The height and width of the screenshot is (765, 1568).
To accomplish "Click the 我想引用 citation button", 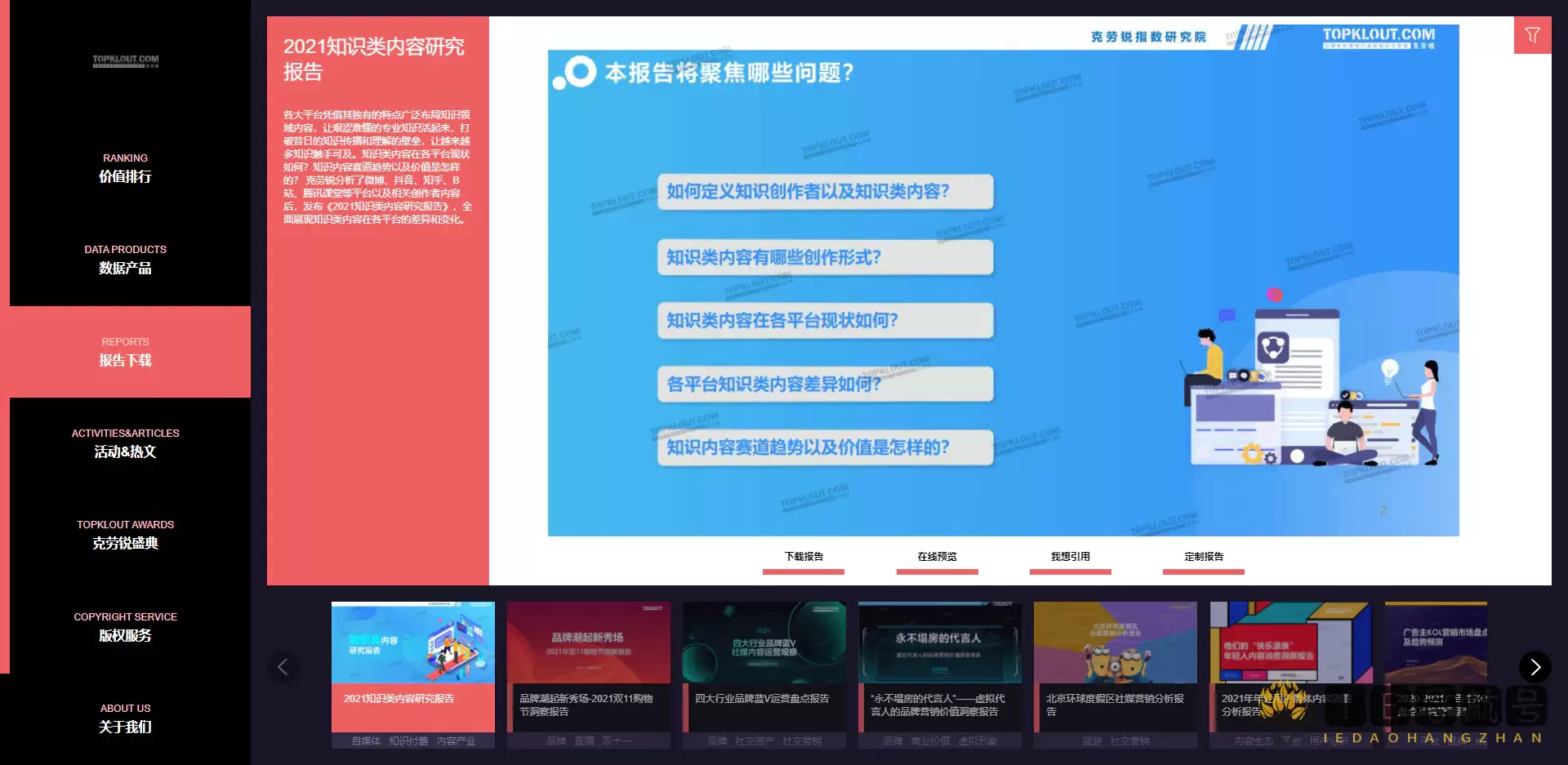I will coord(1071,557).
